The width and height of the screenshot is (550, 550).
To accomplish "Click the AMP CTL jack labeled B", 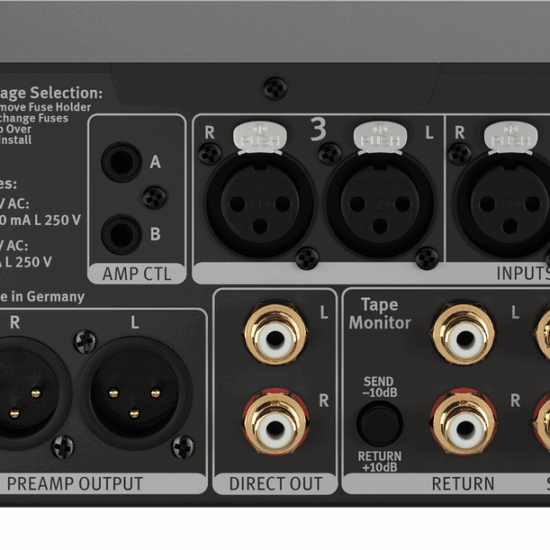I will click(121, 234).
